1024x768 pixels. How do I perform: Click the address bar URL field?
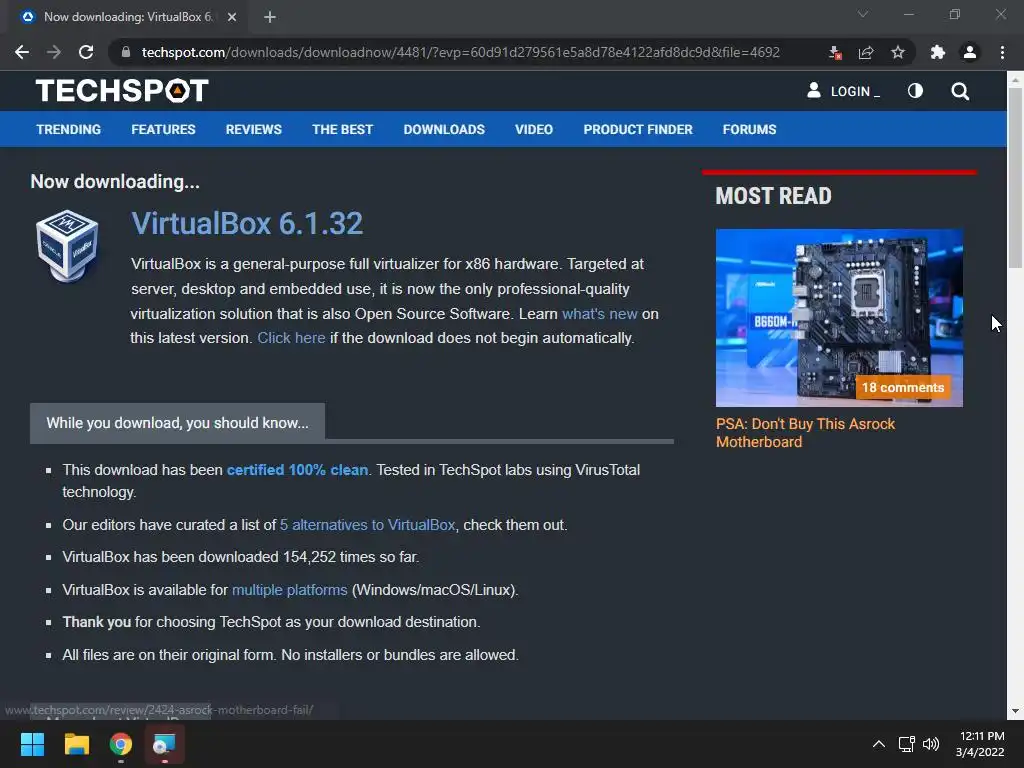point(460,52)
